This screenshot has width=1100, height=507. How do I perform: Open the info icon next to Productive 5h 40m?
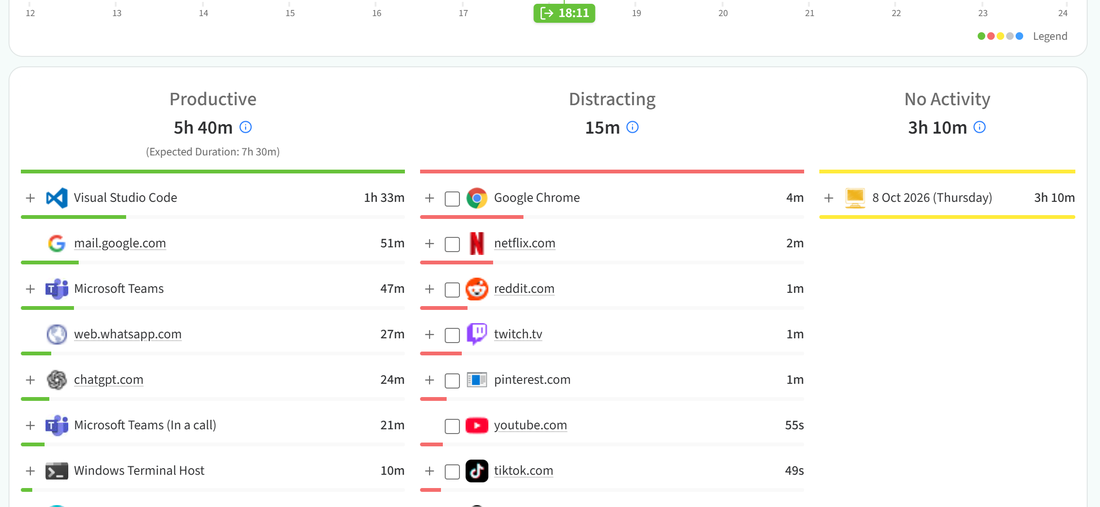point(246,127)
